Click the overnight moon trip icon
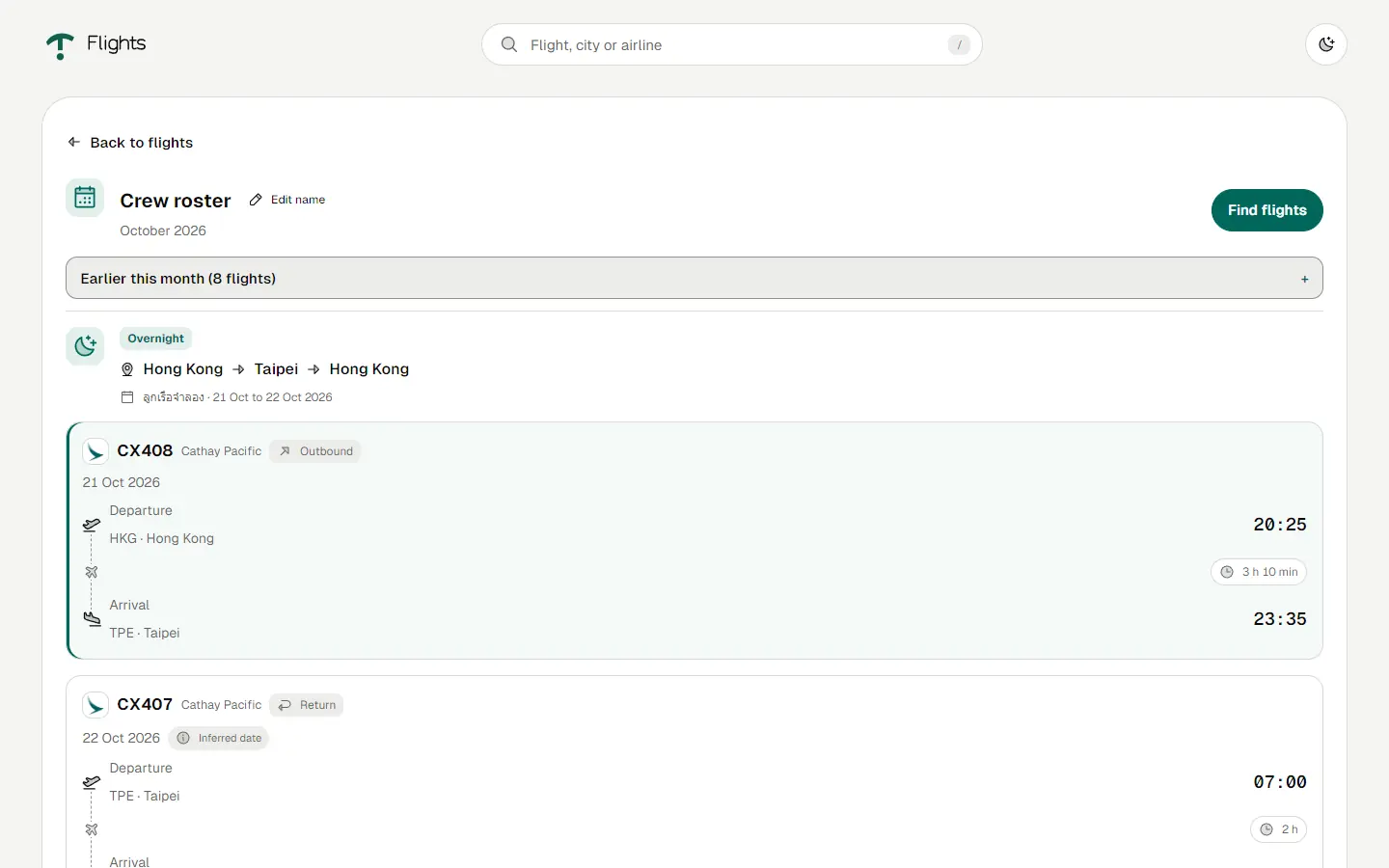 85,346
